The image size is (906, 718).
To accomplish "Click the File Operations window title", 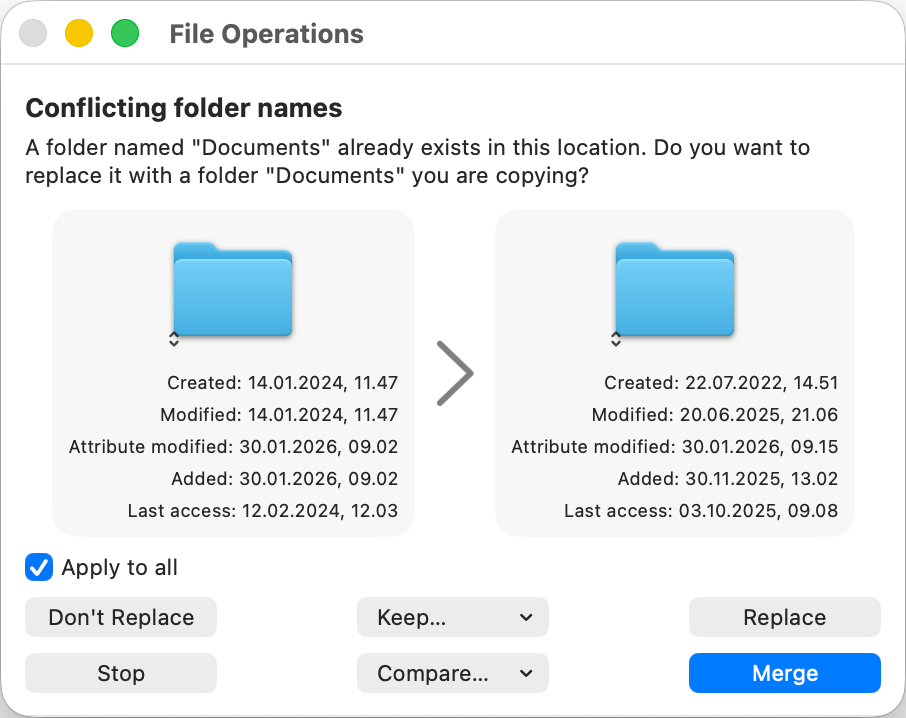I will click(266, 34).
